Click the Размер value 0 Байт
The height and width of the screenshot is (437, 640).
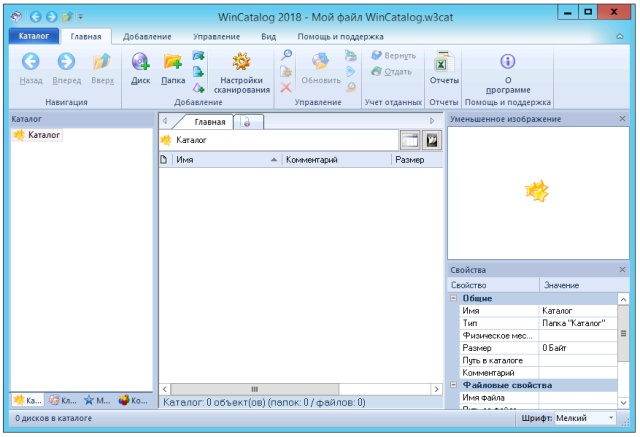[578, 348]
